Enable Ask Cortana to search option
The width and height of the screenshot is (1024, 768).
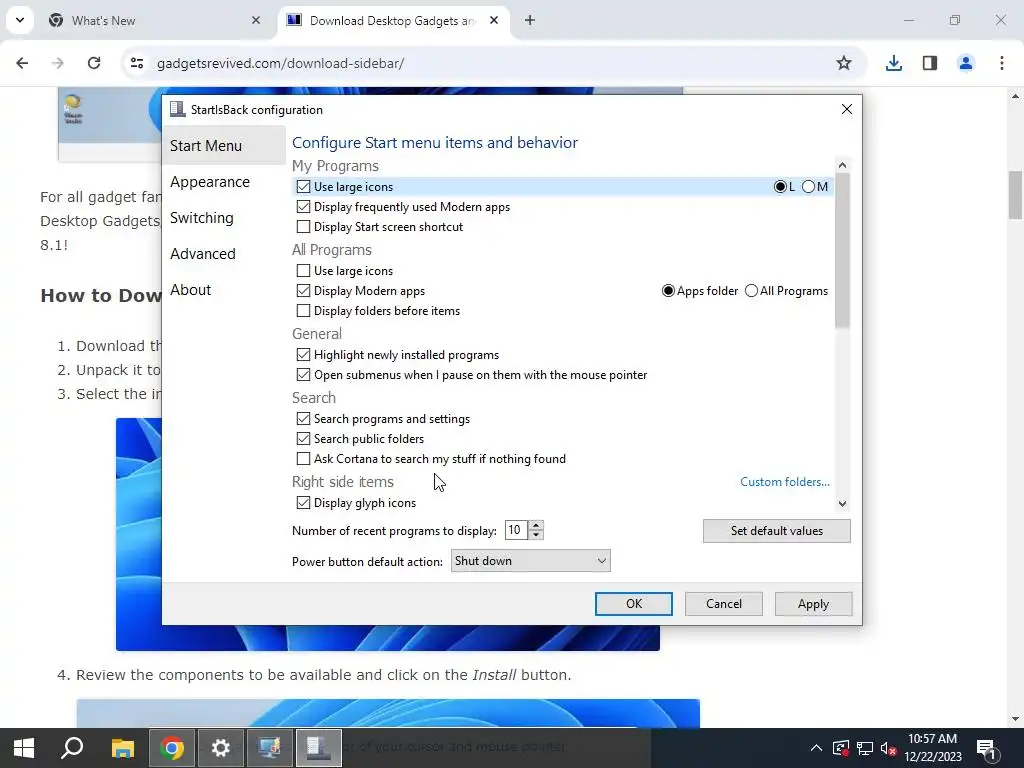[303, 459]
